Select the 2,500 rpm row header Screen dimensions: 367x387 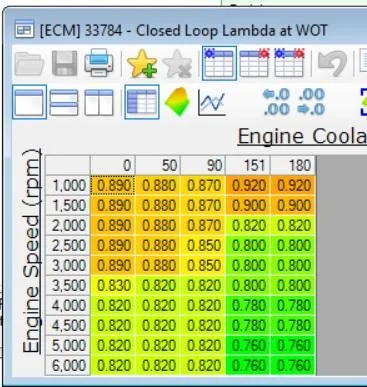pyautogui.click(x=68, y=245)
